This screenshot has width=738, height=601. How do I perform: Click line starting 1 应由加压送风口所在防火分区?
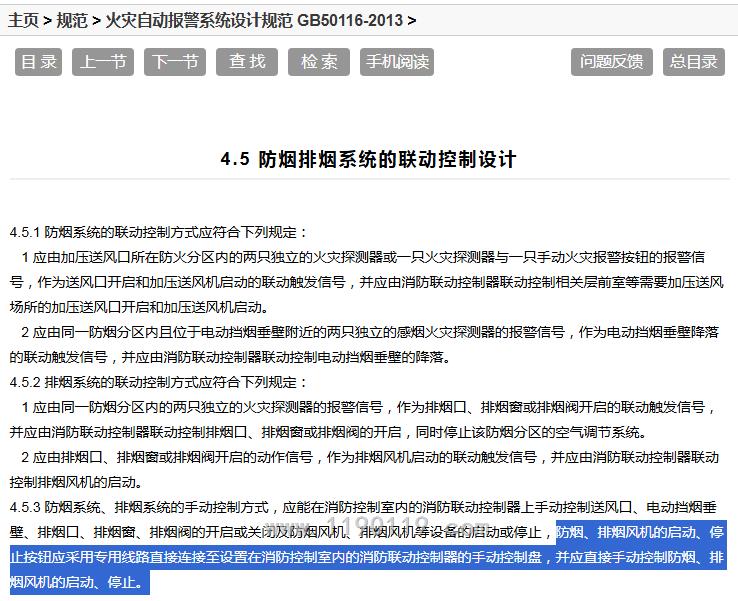coord(363,257)
